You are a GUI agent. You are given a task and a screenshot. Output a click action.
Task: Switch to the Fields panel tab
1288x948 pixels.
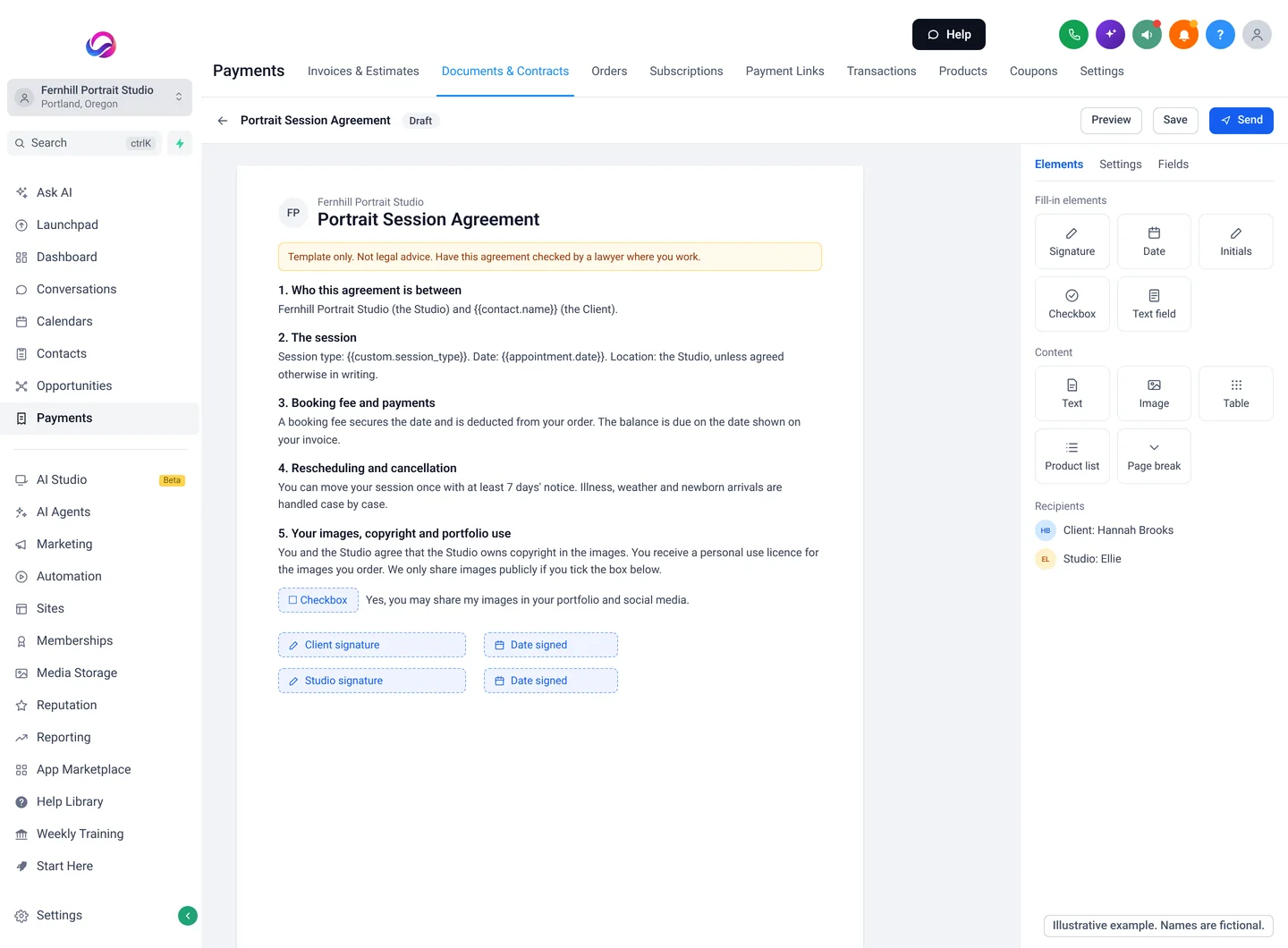pos(1173,165)
